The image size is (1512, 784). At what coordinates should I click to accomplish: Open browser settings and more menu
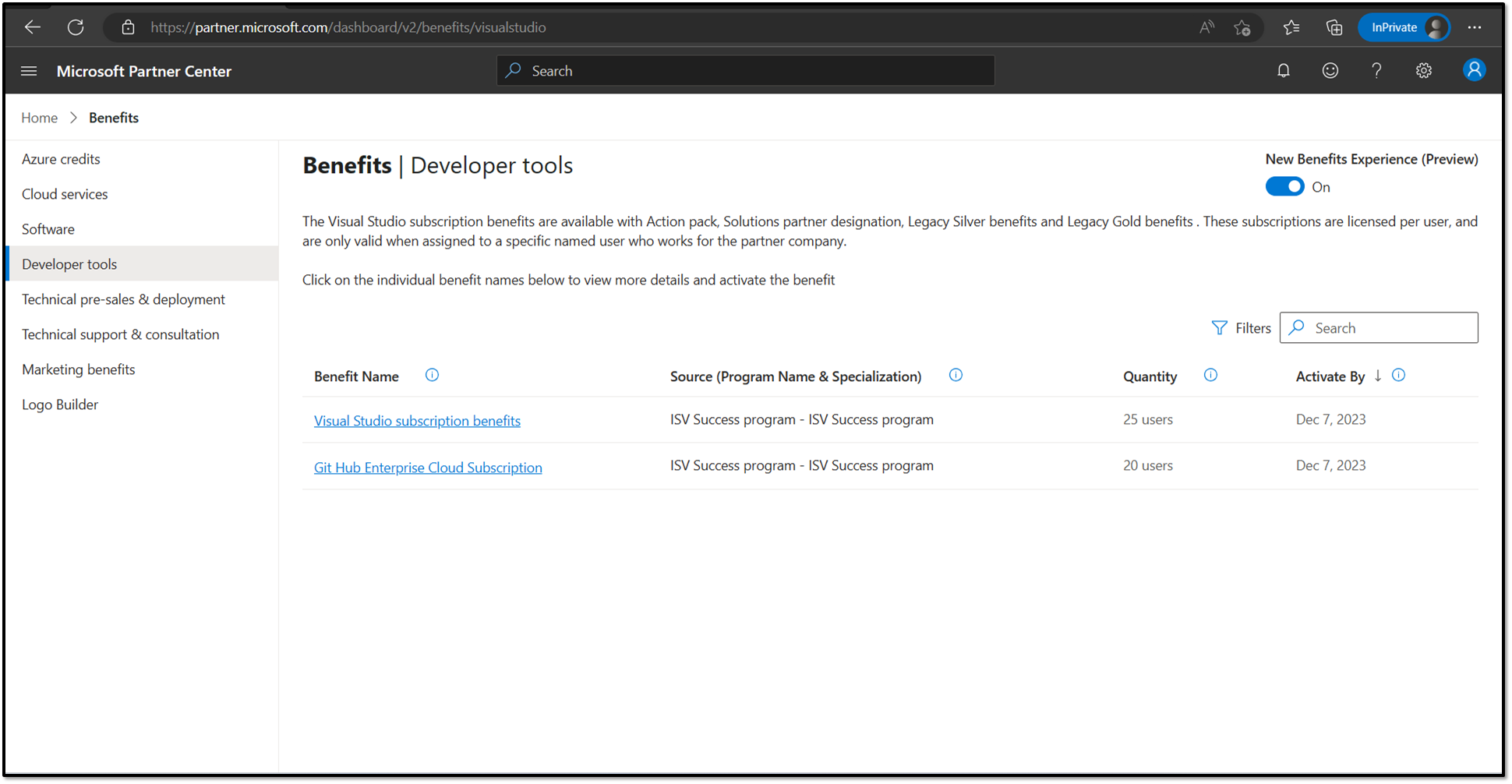[x=1474, y=27]
